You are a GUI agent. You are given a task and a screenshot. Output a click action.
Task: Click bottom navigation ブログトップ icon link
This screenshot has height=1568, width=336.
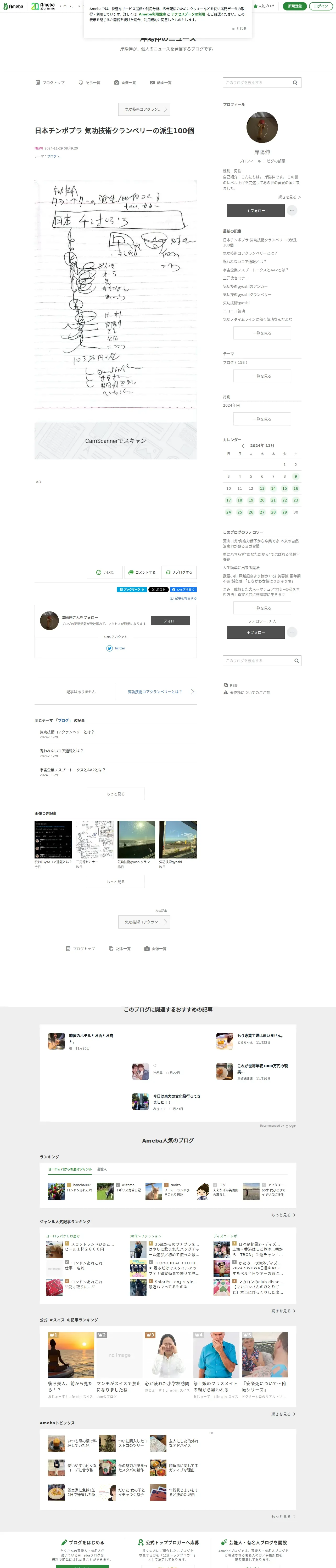coord(81,948)
